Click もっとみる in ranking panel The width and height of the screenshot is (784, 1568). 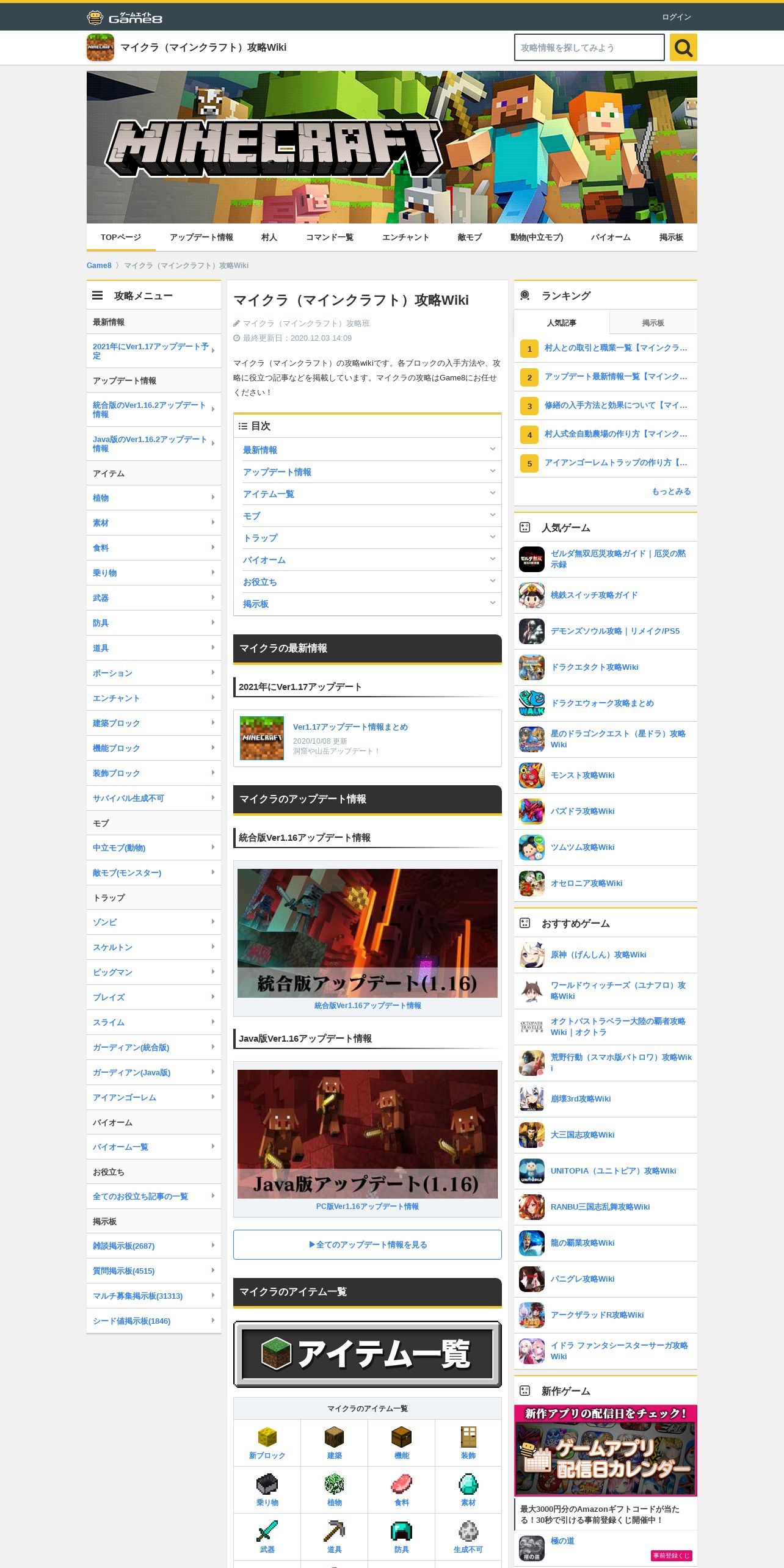point(671,492)
